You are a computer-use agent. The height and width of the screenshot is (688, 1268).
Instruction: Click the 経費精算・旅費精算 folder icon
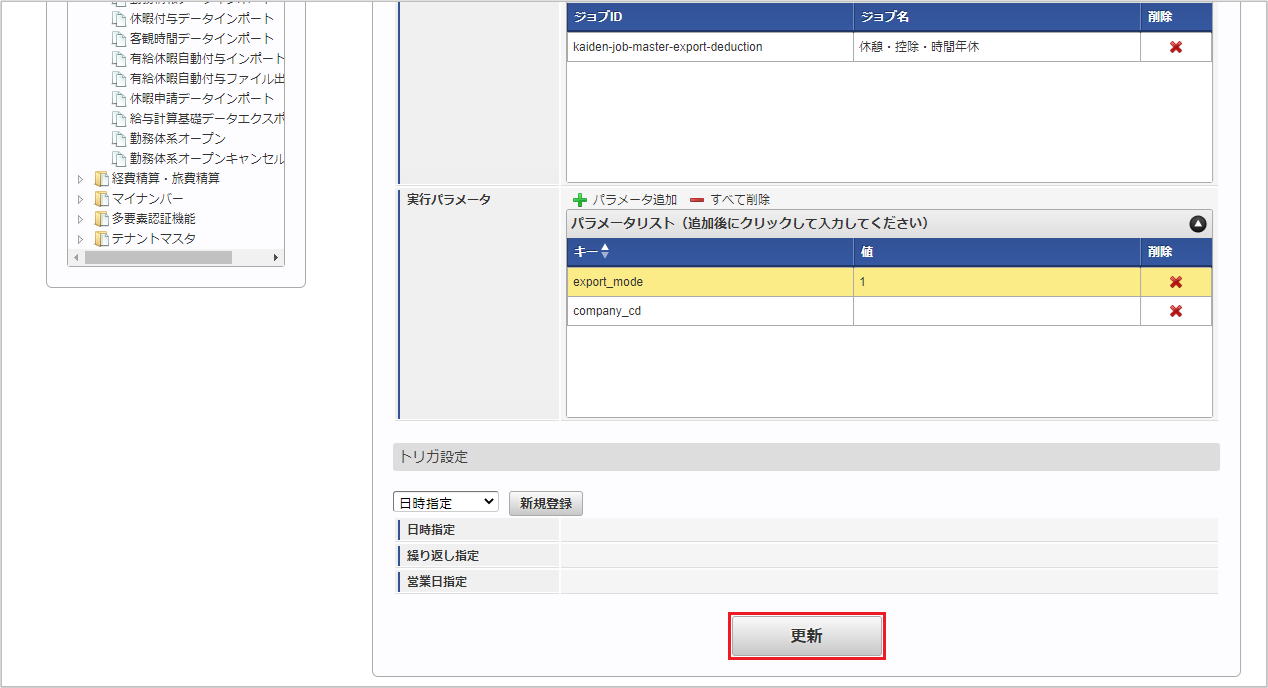point(101,178)
